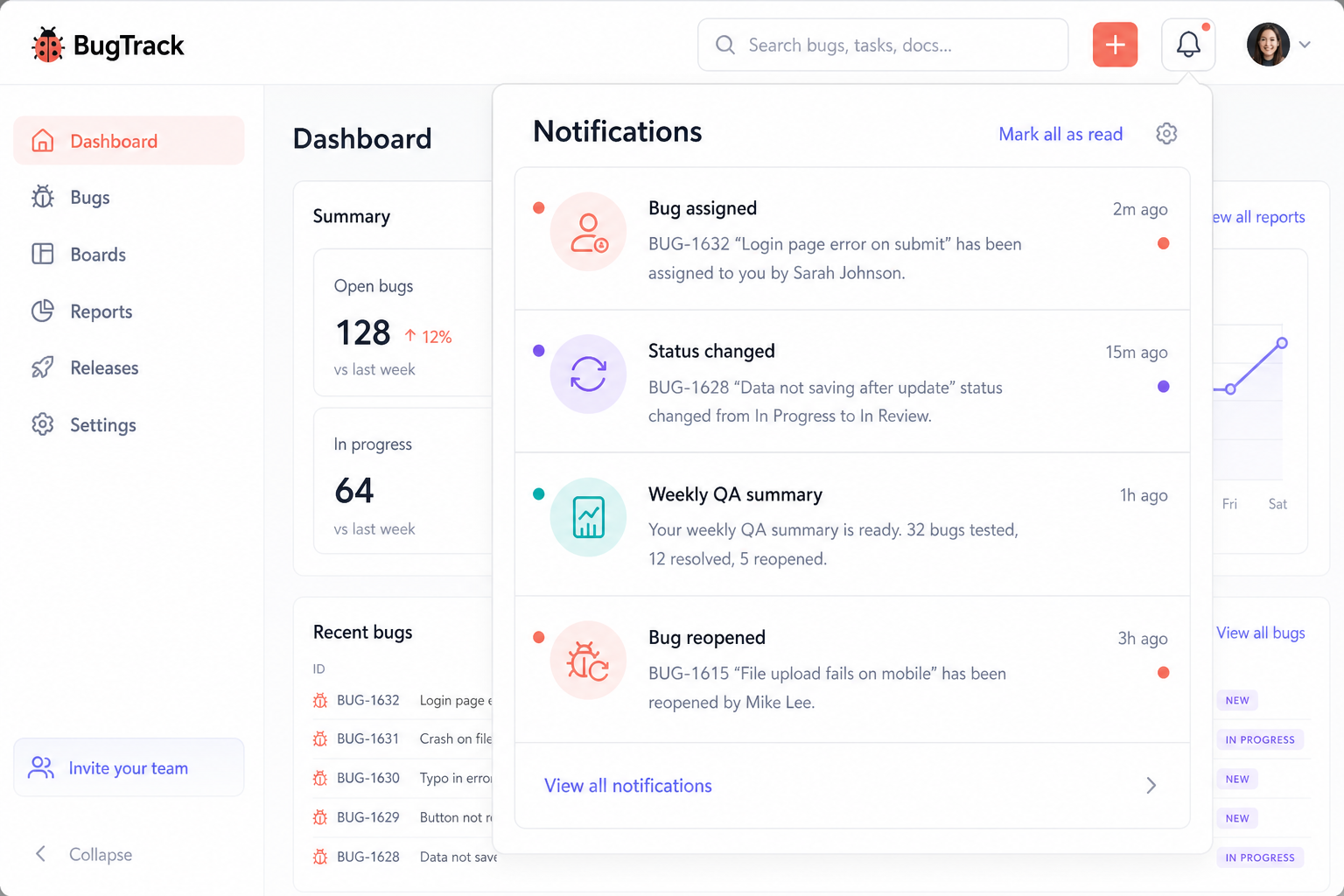The height and width of the screenshot is (896, 1344).
Task: Open the Bug reopened notification title
Action: 707,637
